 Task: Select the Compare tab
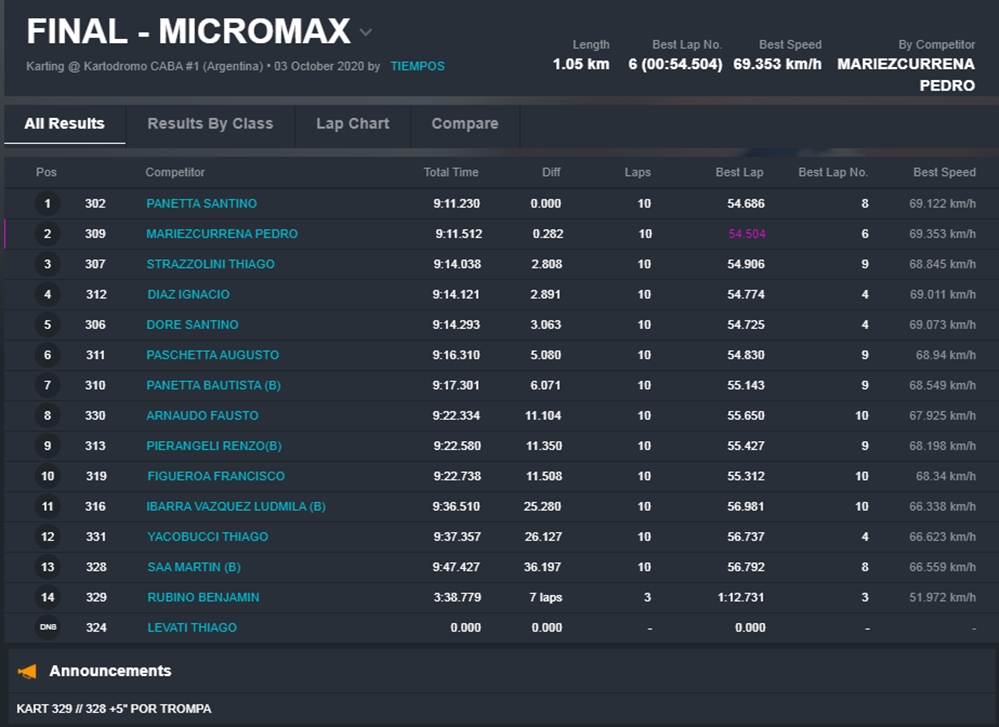click(464, 124)
